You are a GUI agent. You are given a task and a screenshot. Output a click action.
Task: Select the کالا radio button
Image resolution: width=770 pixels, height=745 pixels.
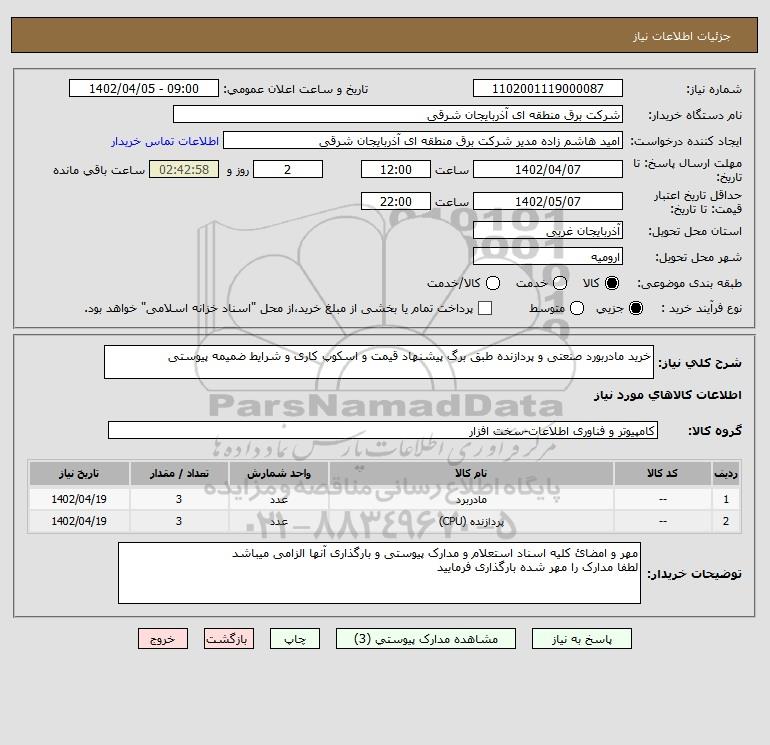(x=612, y=283)
